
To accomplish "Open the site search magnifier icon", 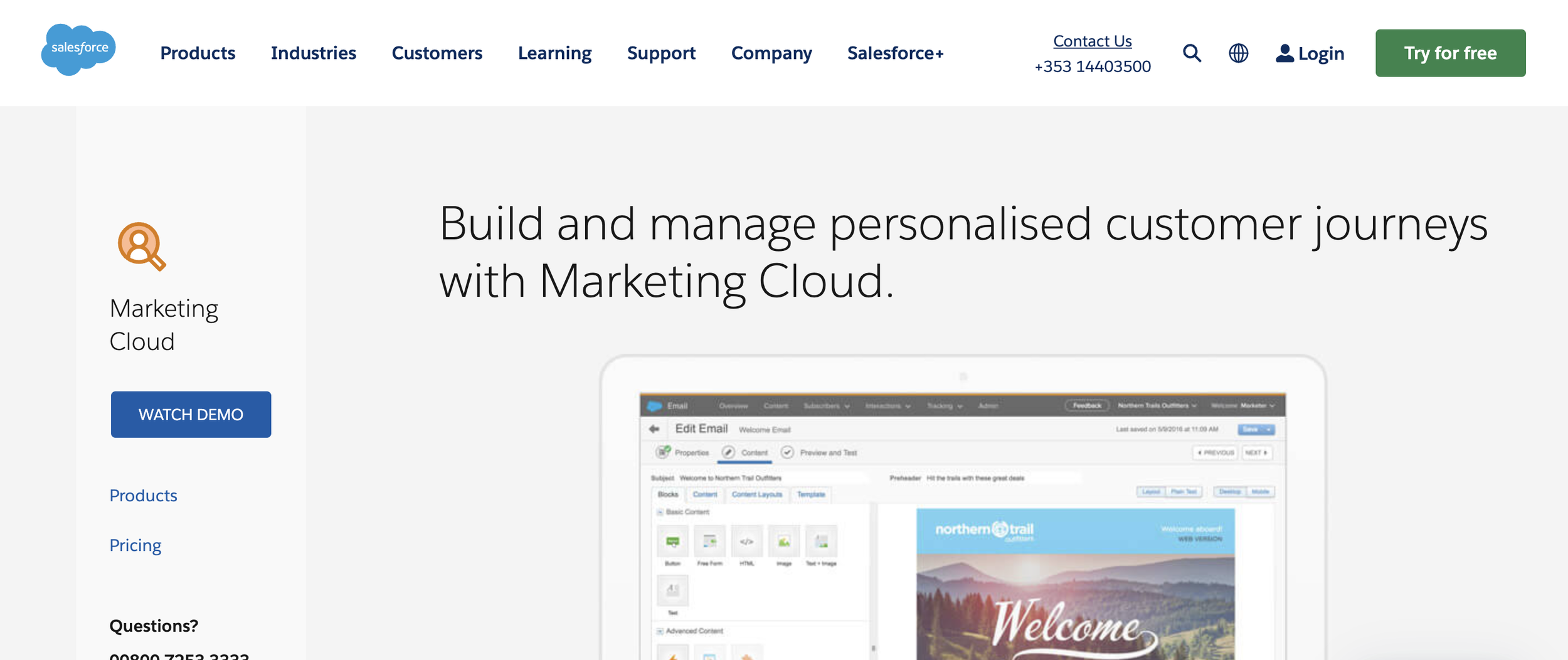I will [1192, 53].
